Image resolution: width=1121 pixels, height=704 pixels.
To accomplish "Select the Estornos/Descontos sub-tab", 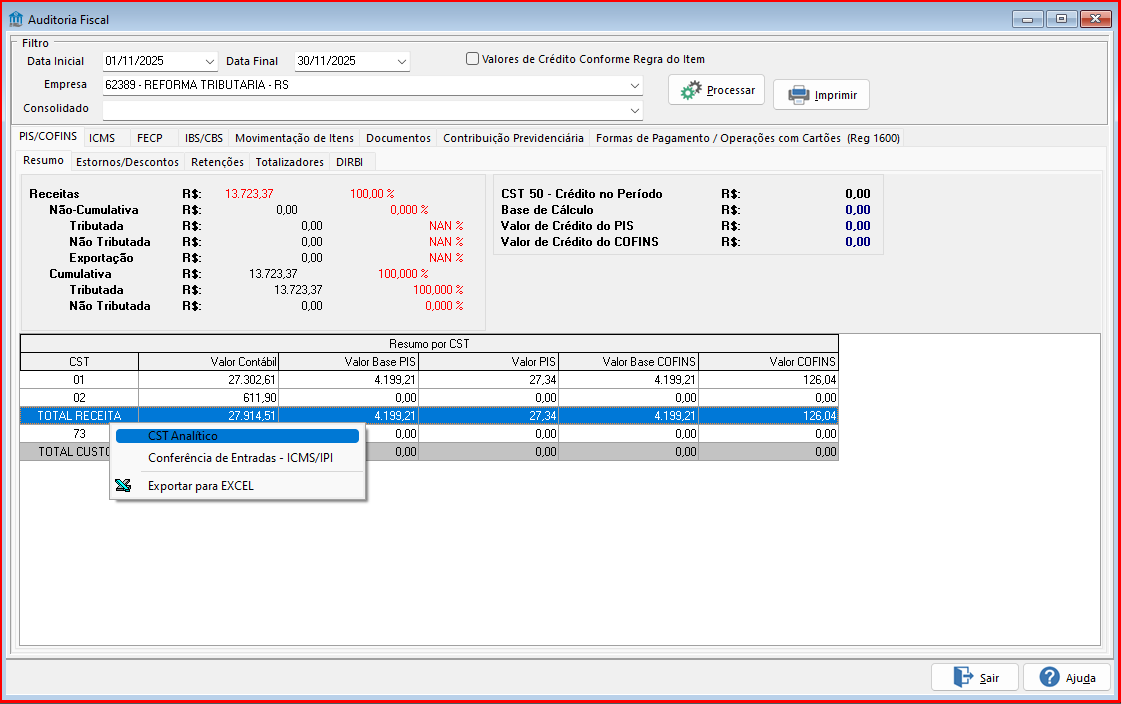I will click(x=127, y=162).
